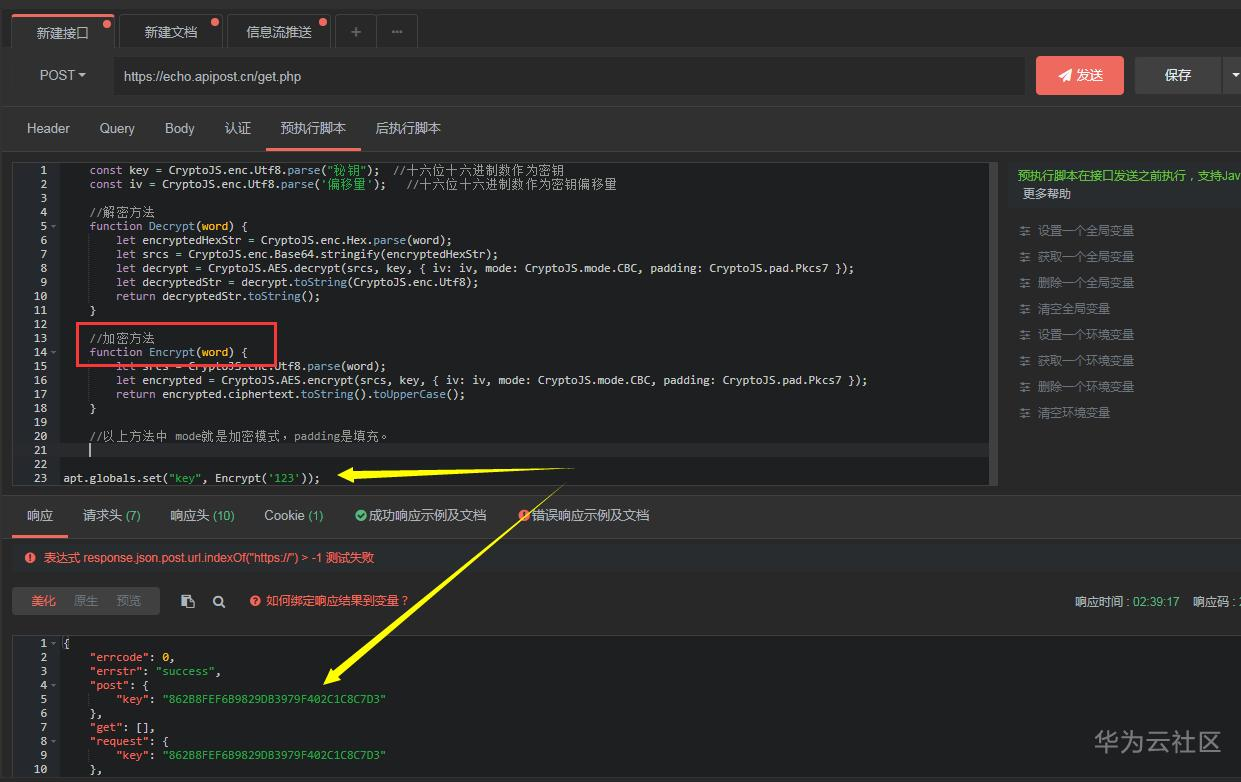Click the 发送 send button
Screen dimensions: 1241x782
pyautogui.click(x=1080, y=75)
